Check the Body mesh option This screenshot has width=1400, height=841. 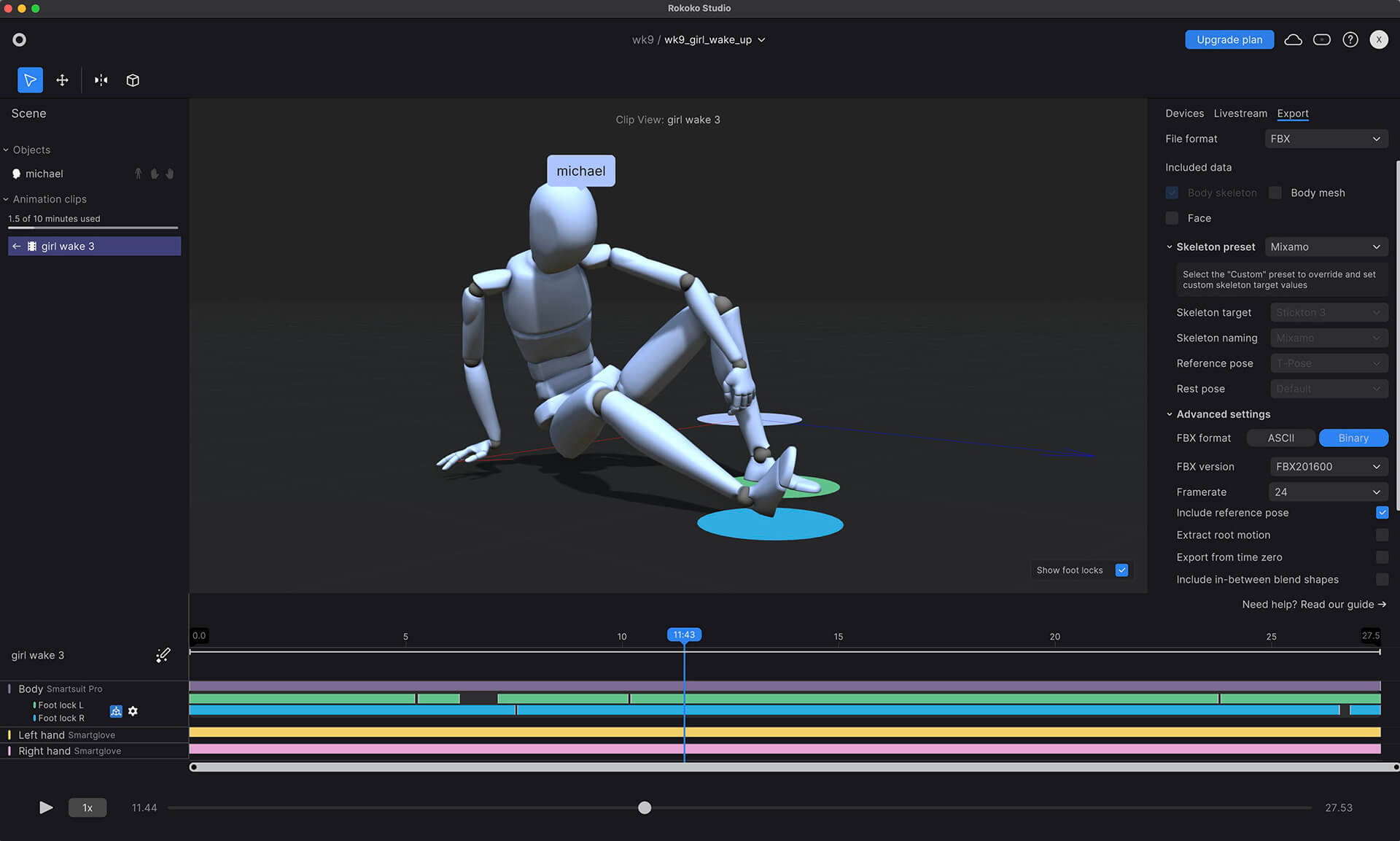click(1275, 193)
